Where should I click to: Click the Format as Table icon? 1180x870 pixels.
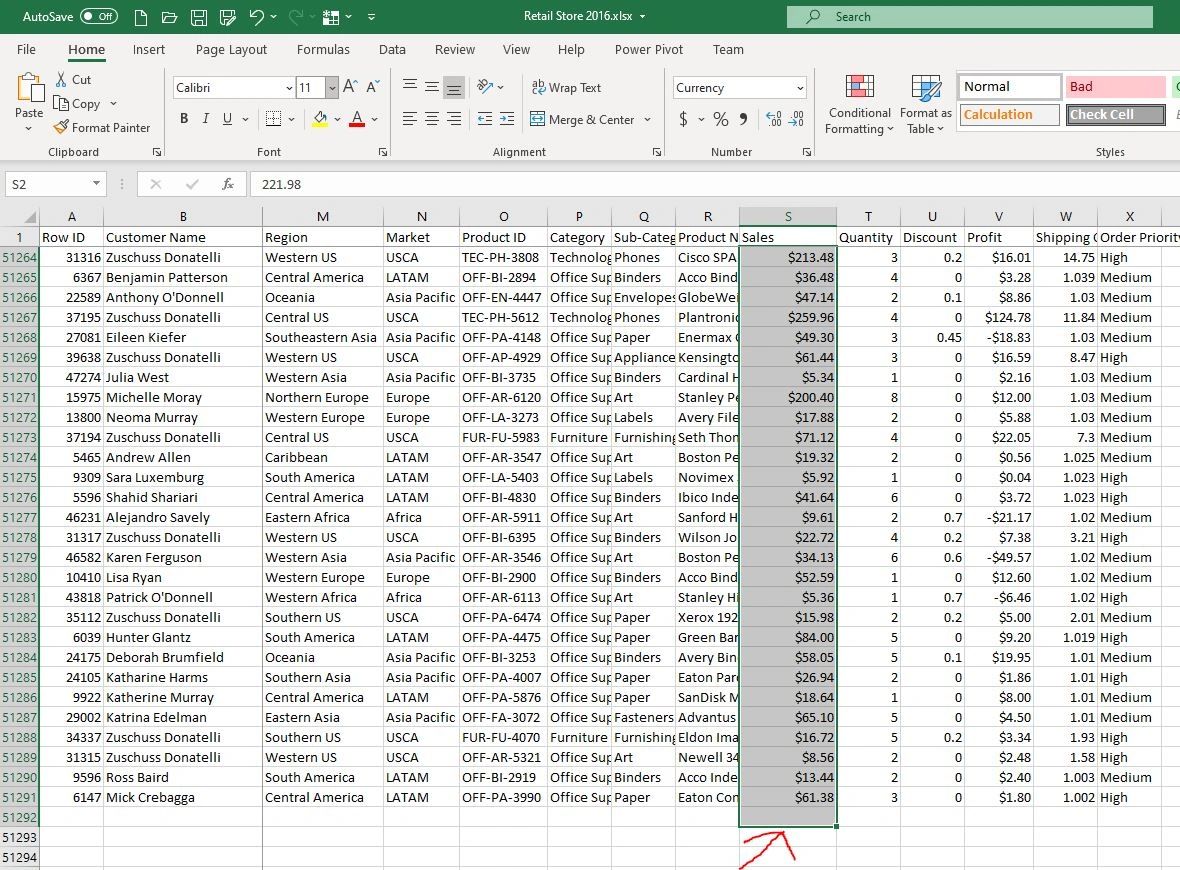coord(925,87)
